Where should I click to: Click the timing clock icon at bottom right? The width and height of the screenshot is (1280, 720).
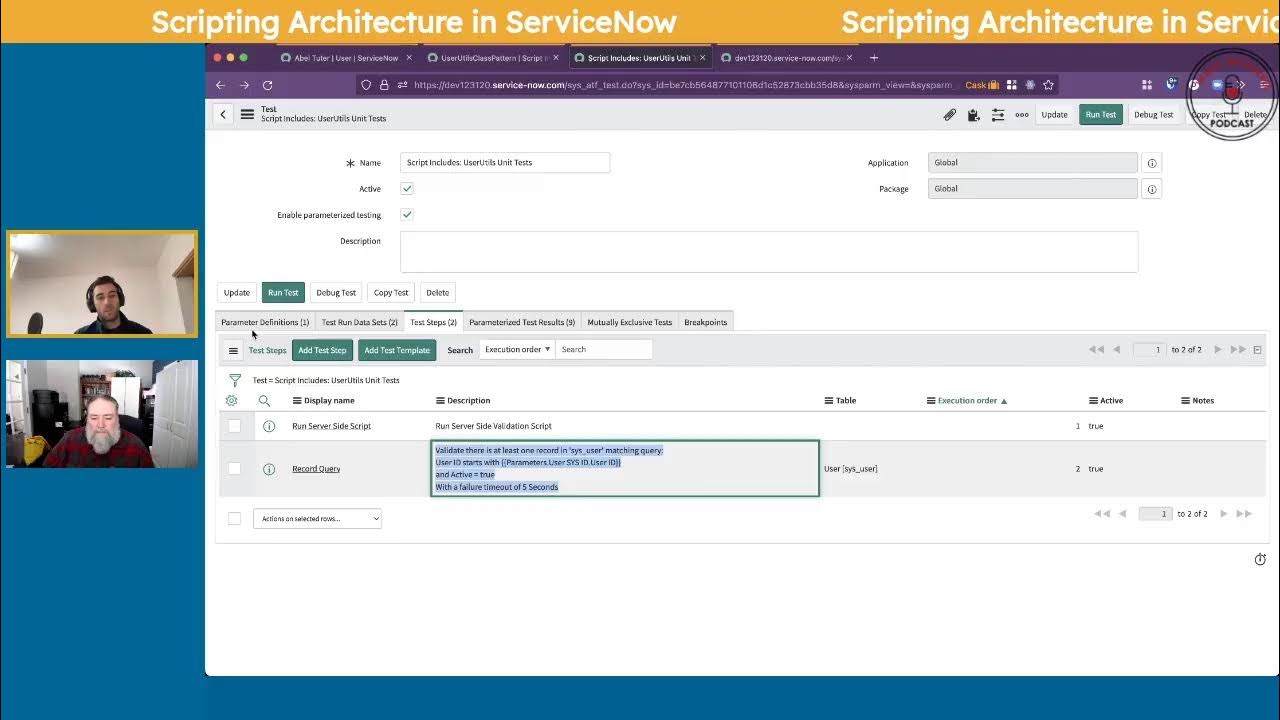pos(1260,559)
